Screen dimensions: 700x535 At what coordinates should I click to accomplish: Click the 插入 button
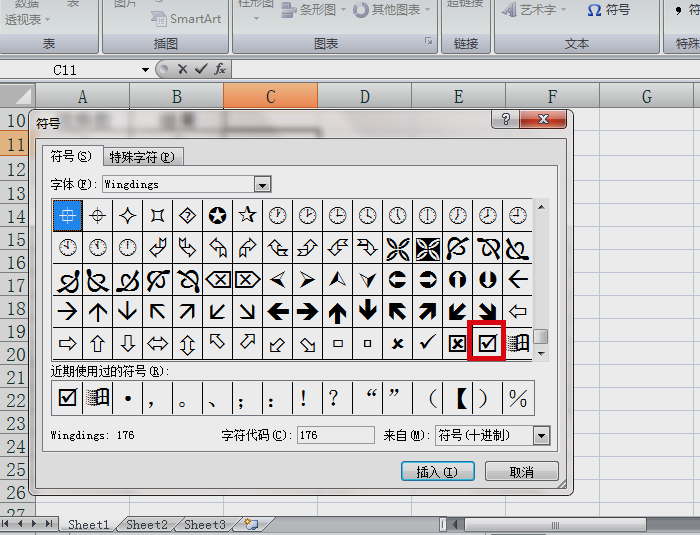coord(436,472)
